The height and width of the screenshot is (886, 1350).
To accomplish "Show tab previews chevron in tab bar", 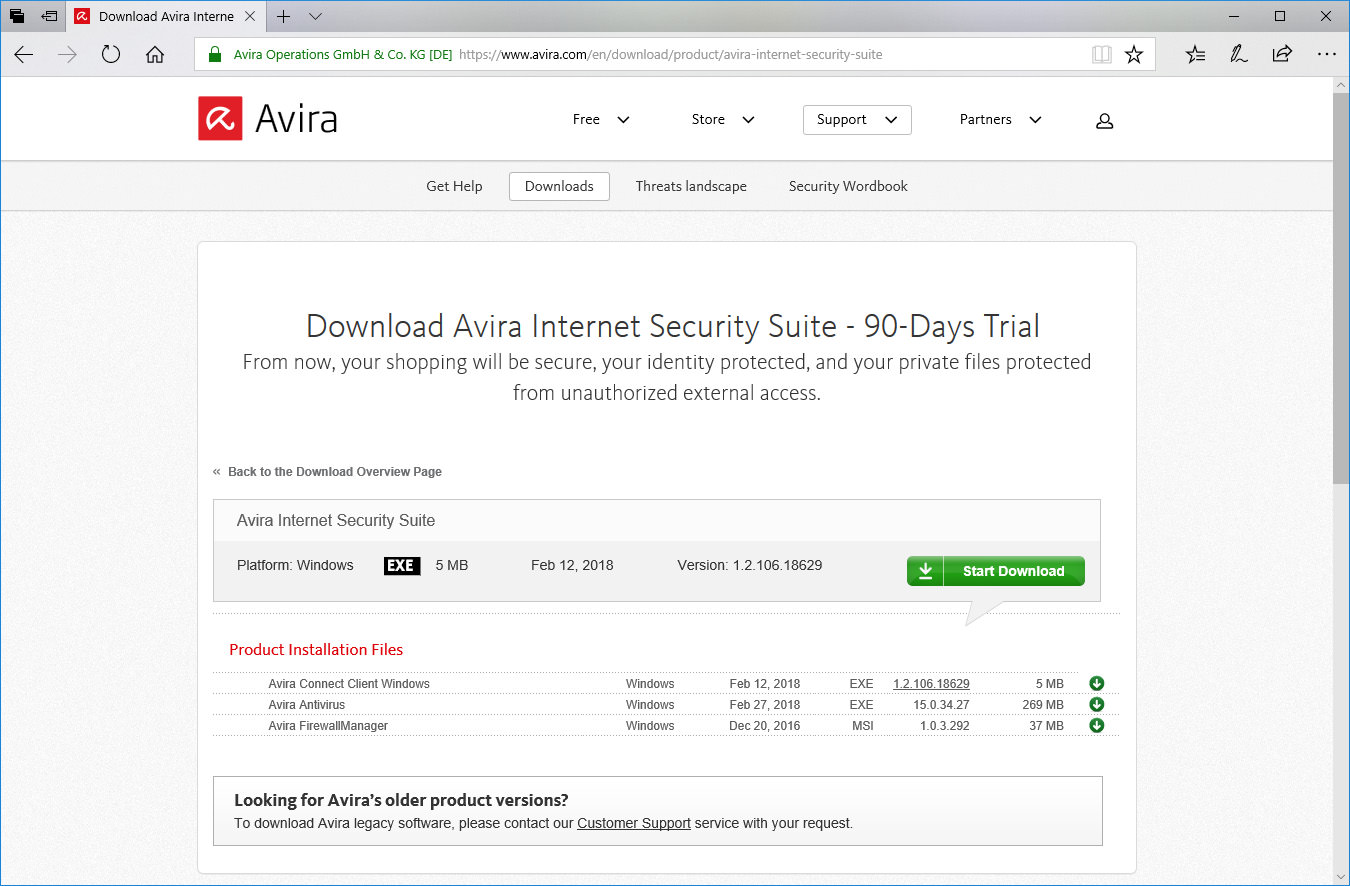I will click(x=316, y=16).
